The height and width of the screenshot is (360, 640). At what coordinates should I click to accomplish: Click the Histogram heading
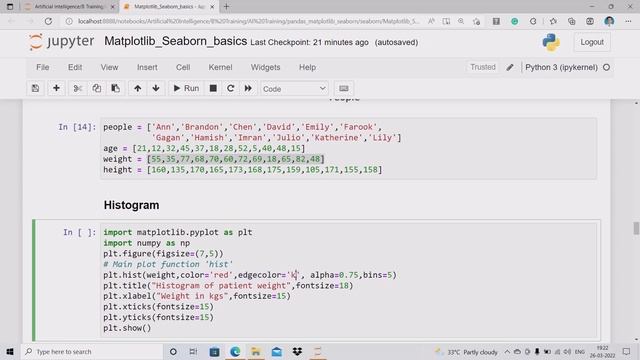click(x=131, y=205)
